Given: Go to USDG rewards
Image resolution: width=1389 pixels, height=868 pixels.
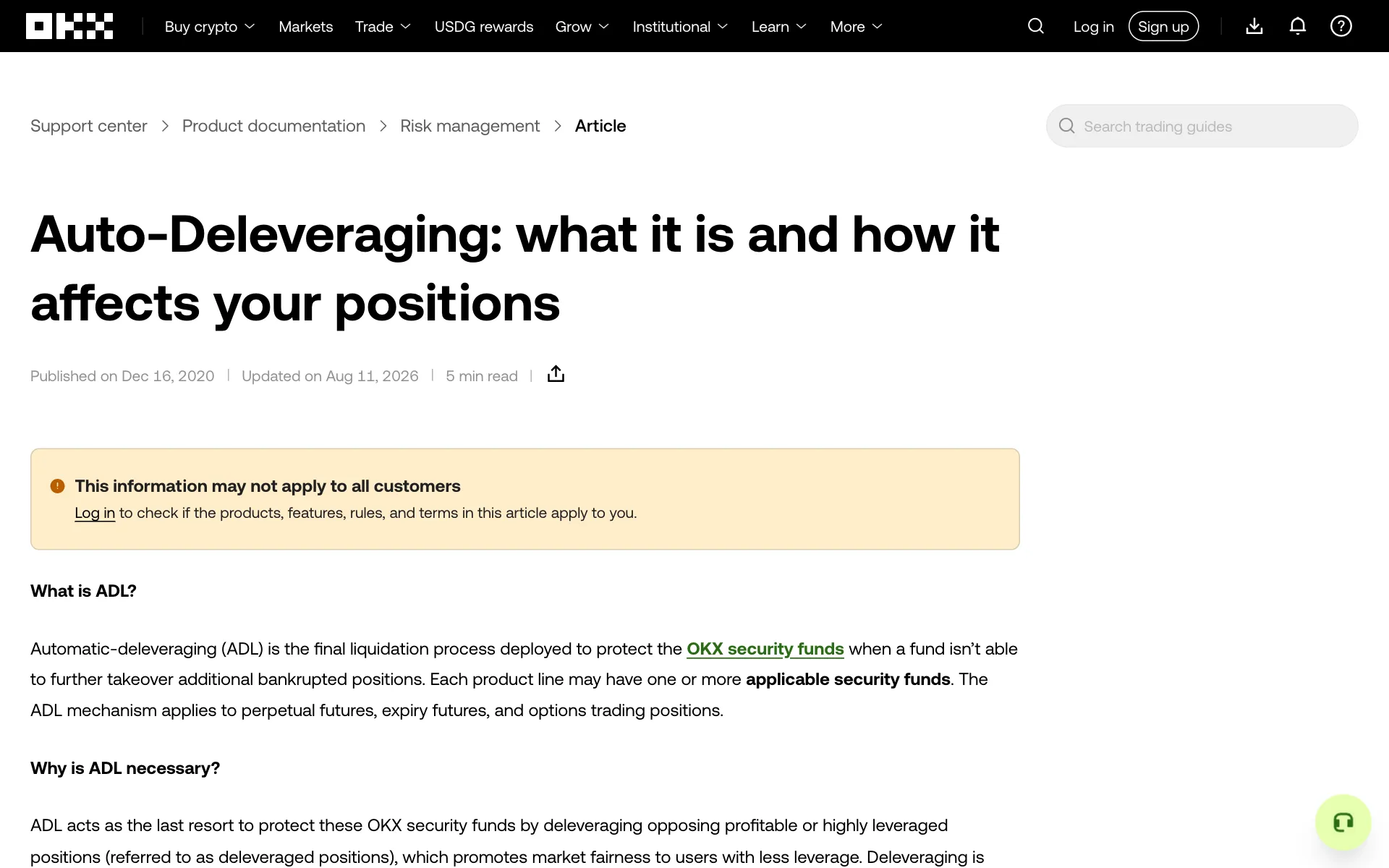Looking at the screenshot, I should tap(484, 27).
